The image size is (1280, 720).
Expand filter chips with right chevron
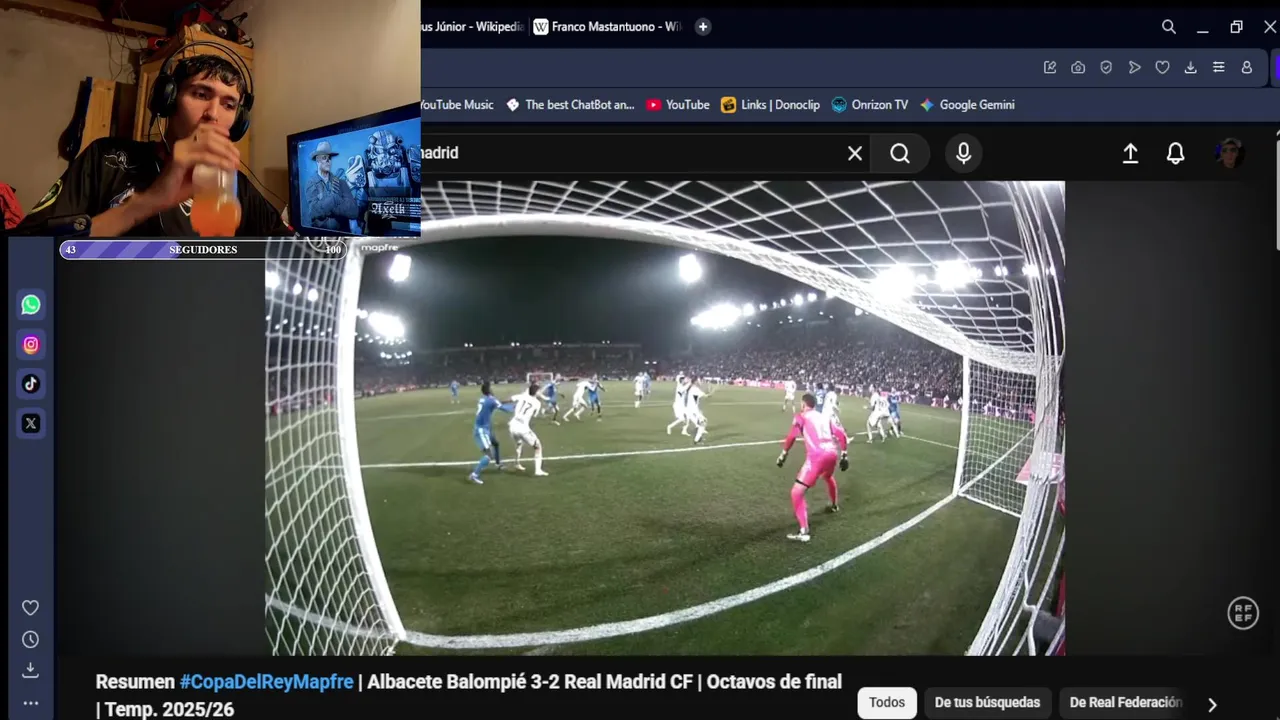pos(1212,704)
